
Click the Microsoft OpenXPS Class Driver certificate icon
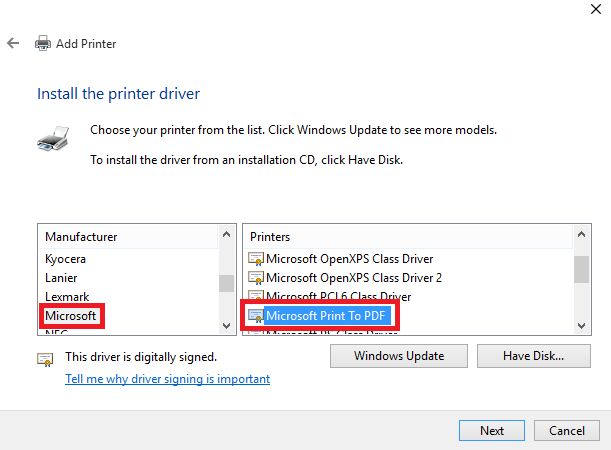click(x=256, y=259)
